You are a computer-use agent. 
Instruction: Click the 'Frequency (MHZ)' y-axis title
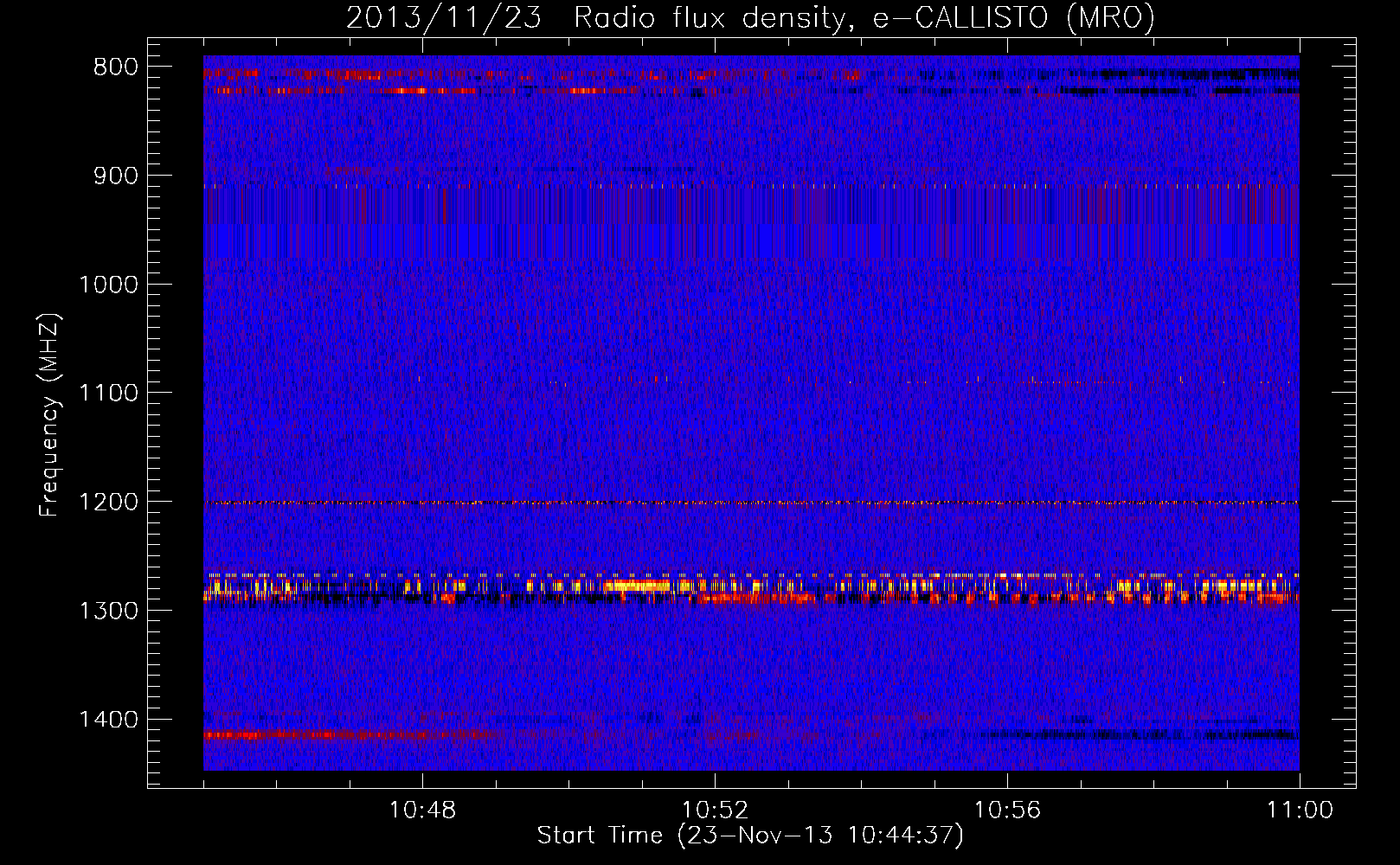(50, 415)
